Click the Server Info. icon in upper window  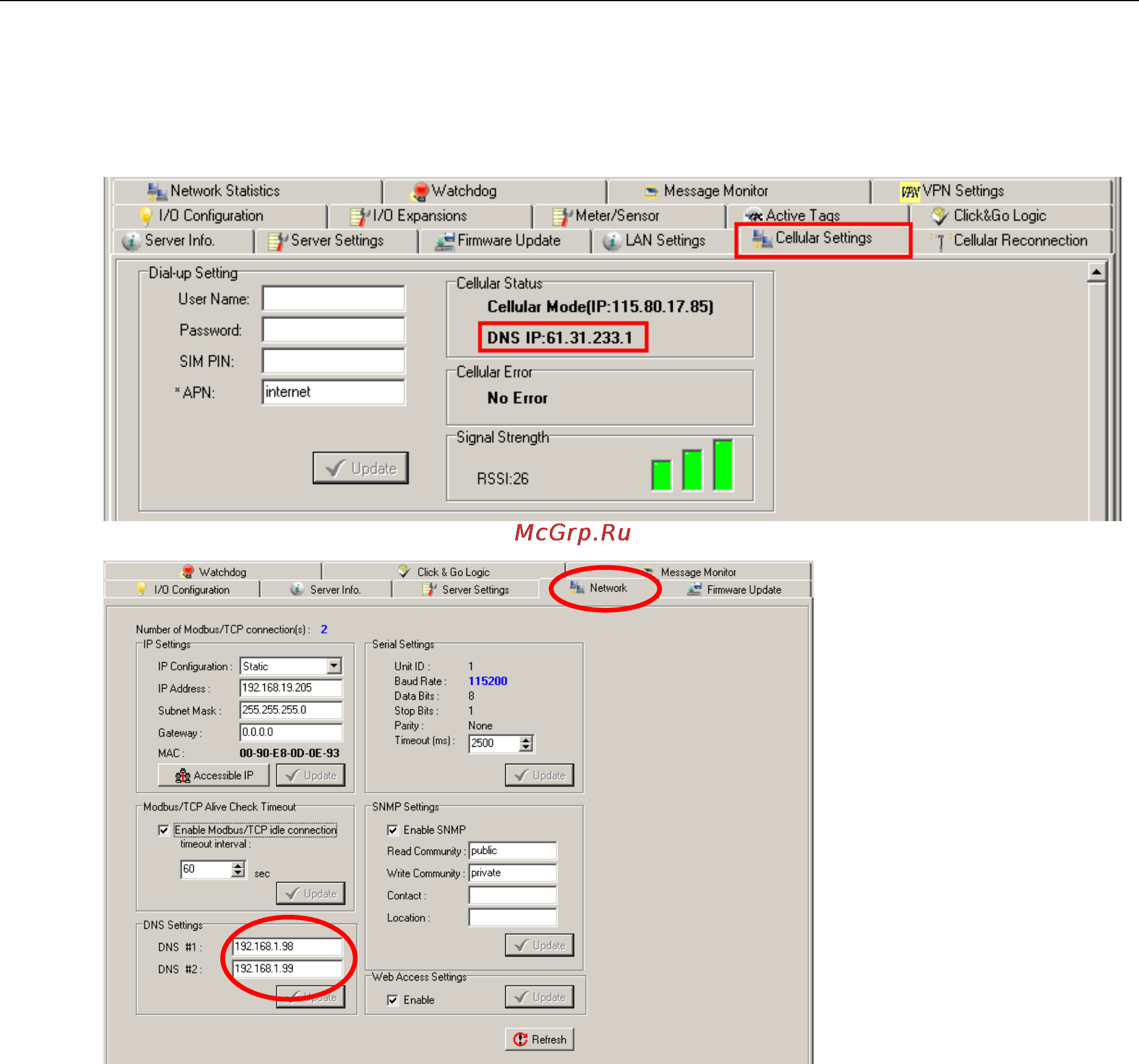pyautogui.click(x=132, y=241)
